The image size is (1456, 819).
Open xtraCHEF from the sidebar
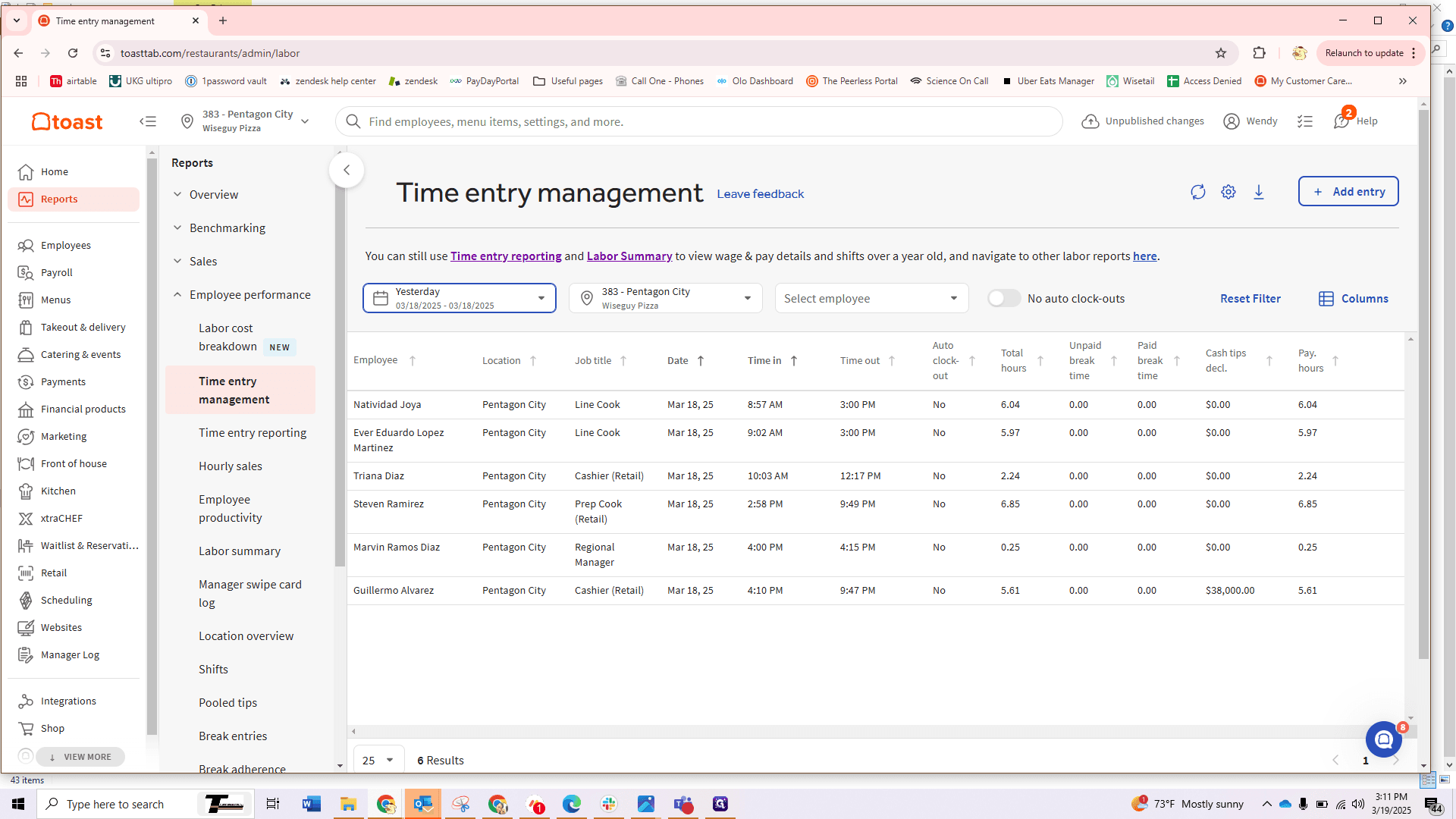pyautogui.click(x=61, y=518)
